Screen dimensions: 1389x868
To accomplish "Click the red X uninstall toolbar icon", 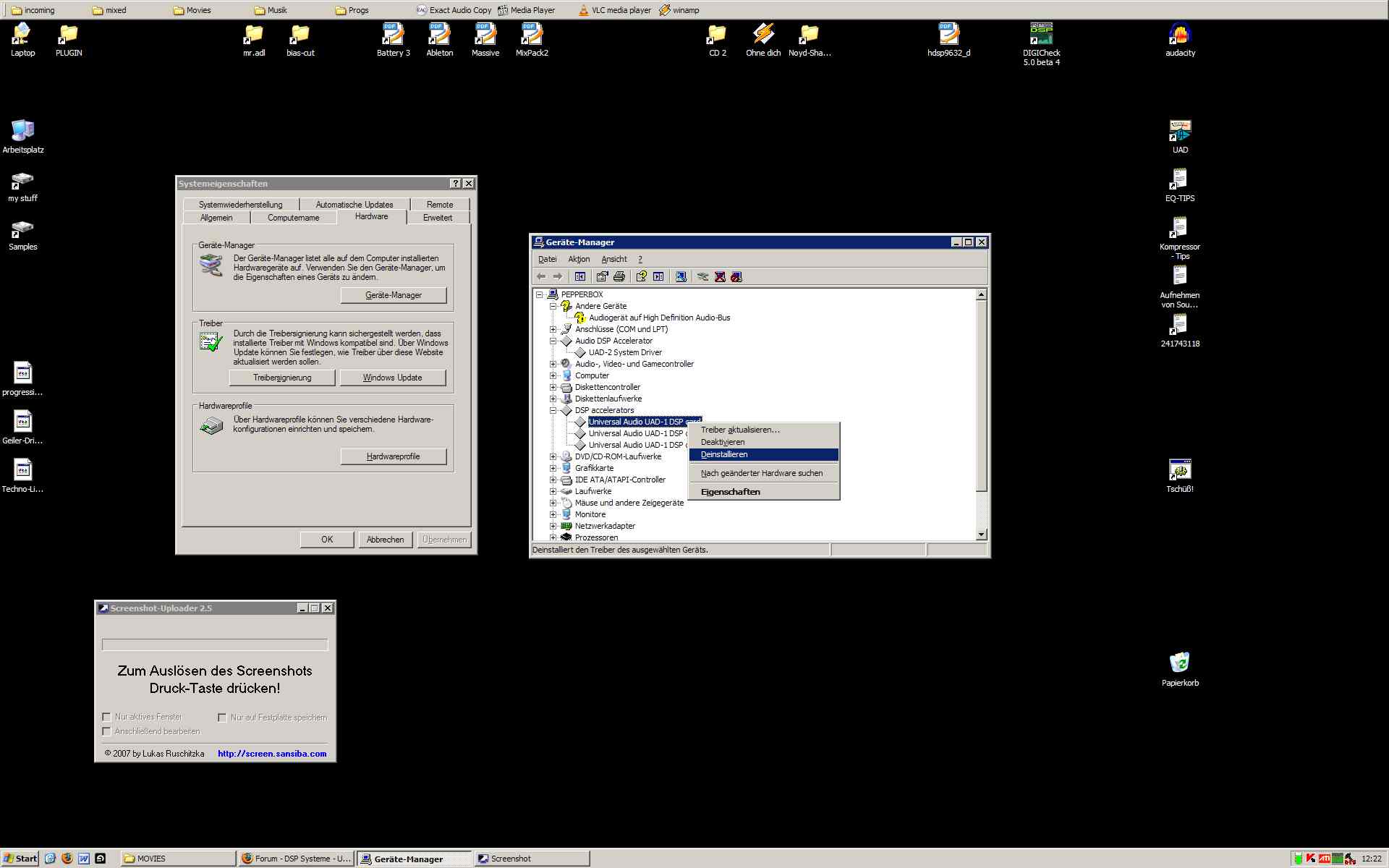I will 720,276.
